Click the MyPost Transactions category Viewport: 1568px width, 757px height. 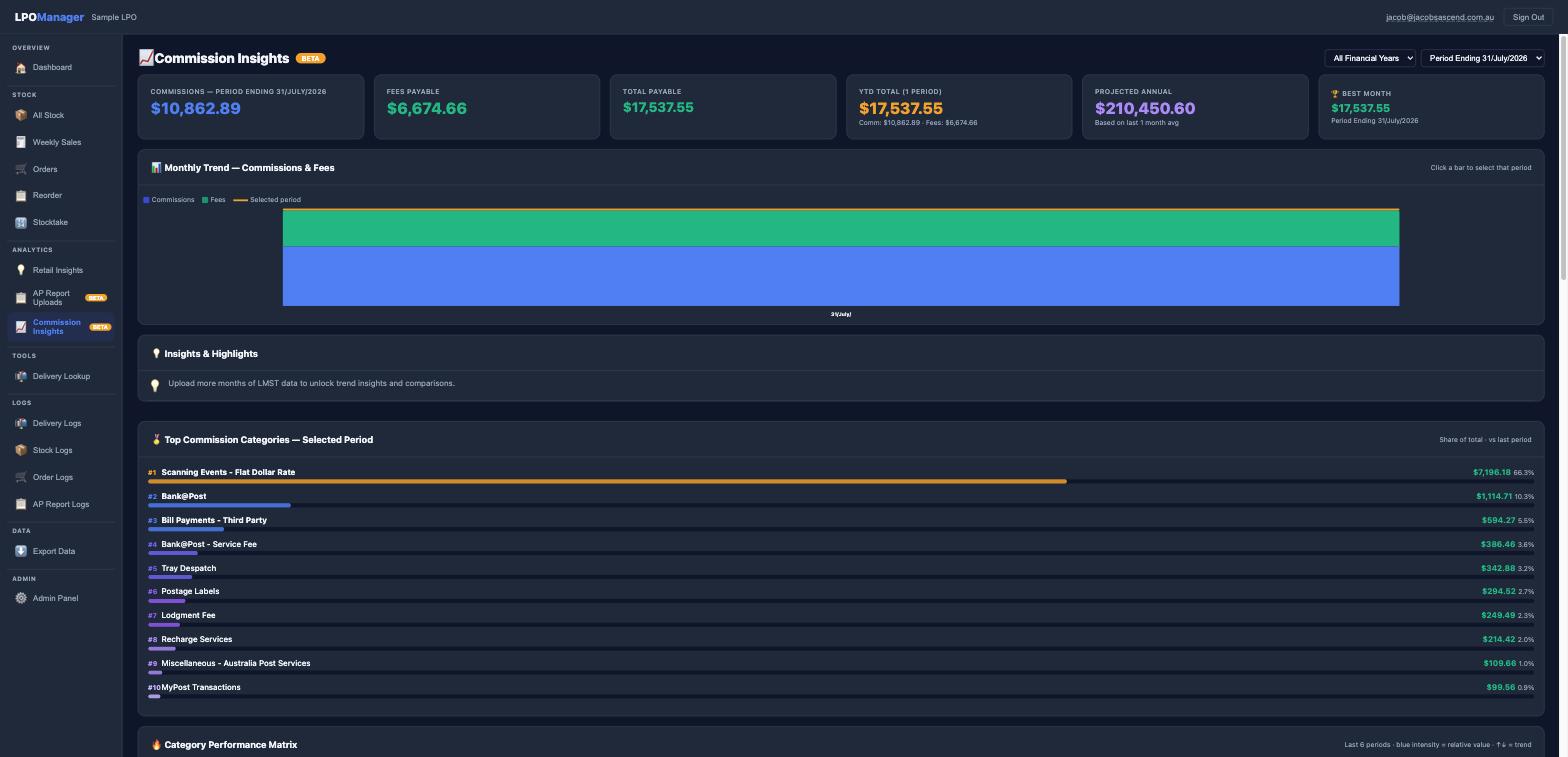(x=841, y=691)
